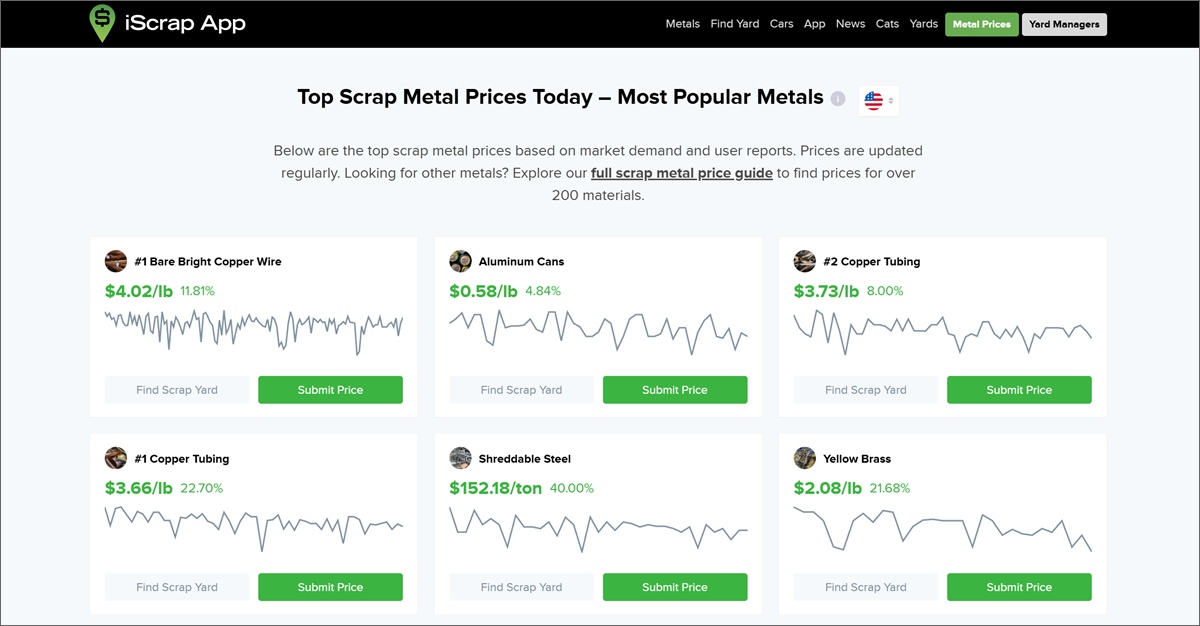The height and width of the screenshot is (626, 1200).
Task: Submit Price for Shreddable Steel
Action: pyautogui.click(x=674, y=587)
